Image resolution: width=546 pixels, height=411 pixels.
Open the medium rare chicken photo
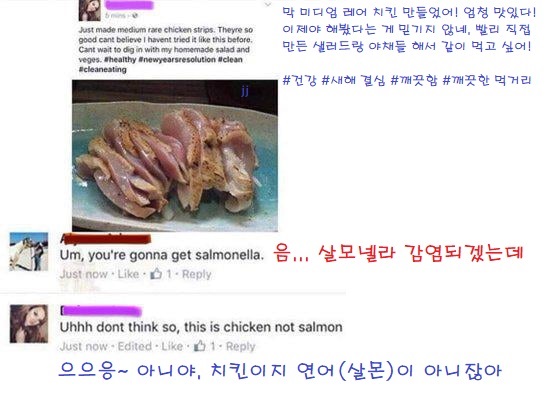[x=175, y=156]
